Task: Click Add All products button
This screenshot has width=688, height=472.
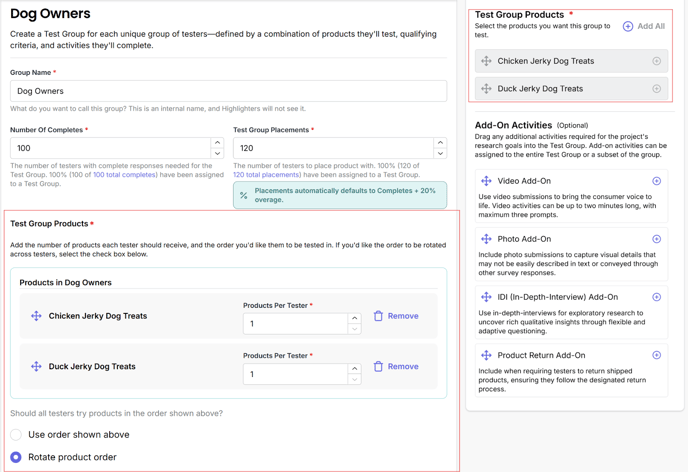Action: [644, 26]
